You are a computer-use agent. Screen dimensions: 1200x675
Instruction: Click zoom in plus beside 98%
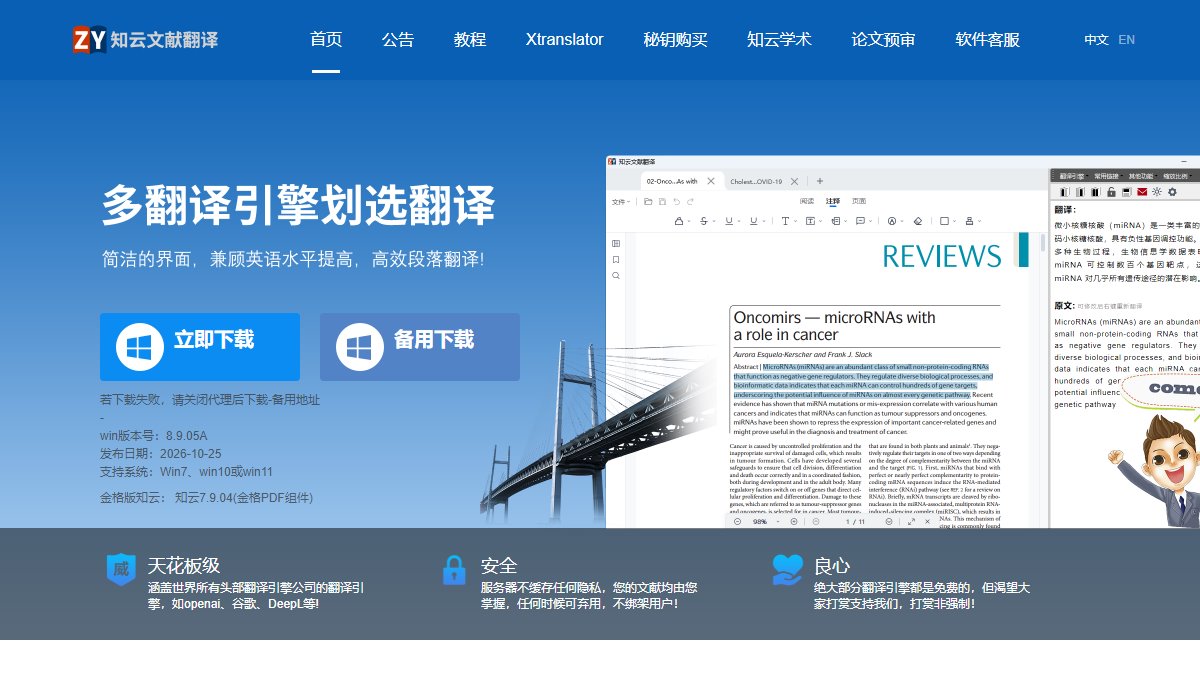point(794,521)
